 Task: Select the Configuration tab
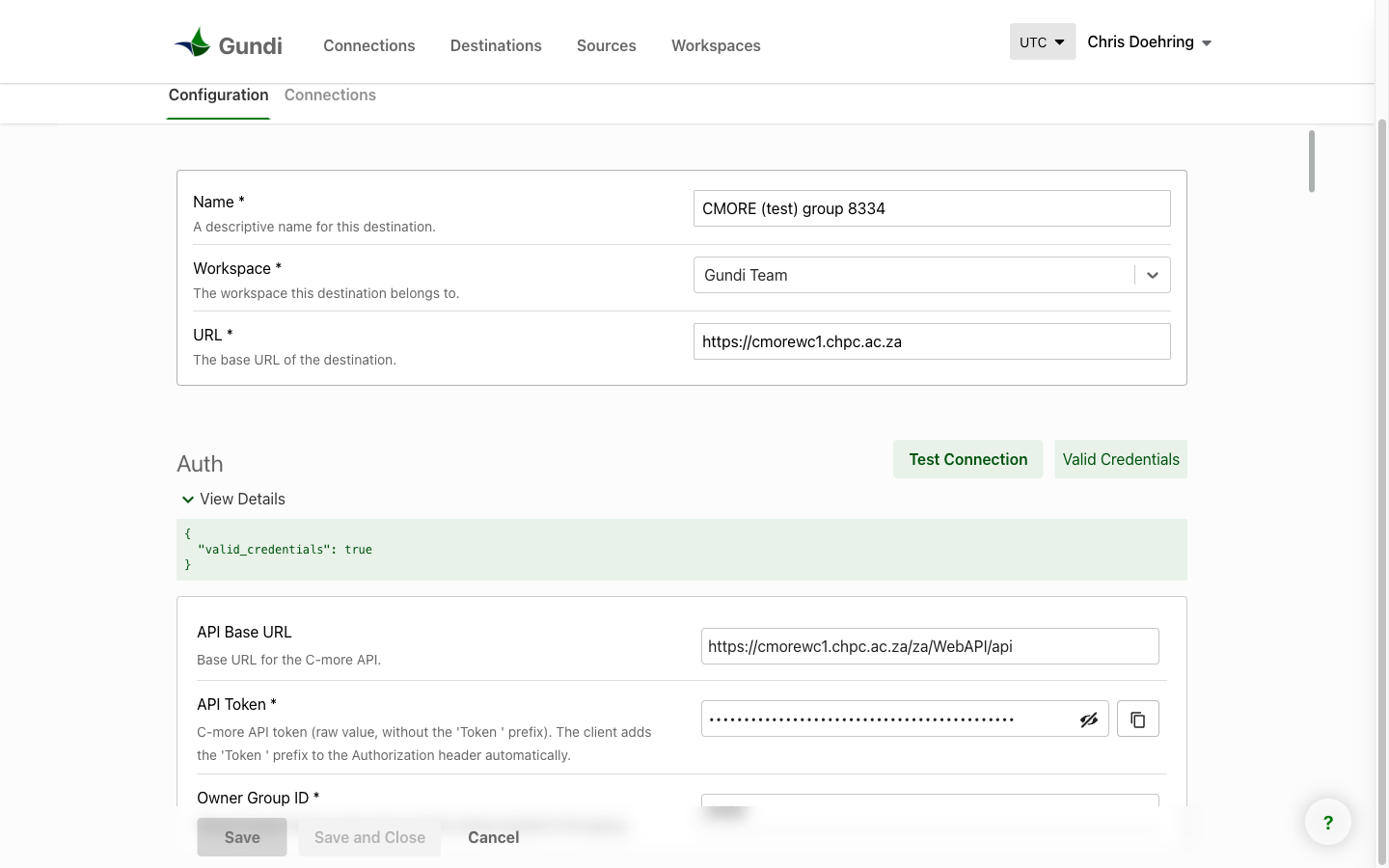pos(219,95)
